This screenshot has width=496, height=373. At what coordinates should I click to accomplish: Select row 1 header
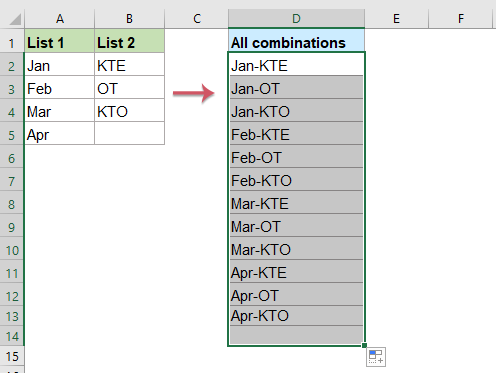pyautogui.click(x=12, y=41)
